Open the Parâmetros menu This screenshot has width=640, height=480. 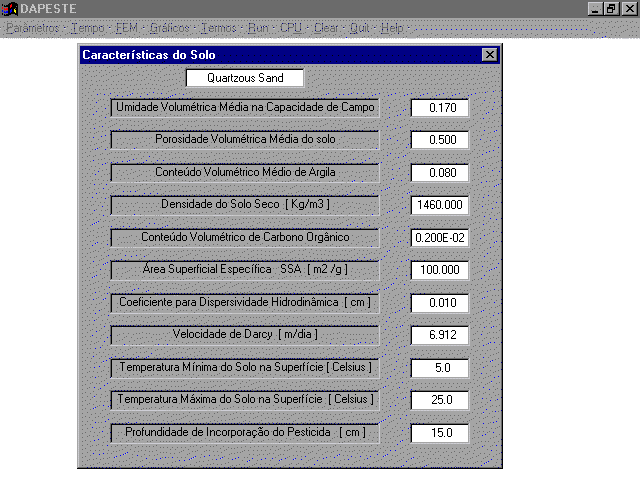(x=32, y=28)
